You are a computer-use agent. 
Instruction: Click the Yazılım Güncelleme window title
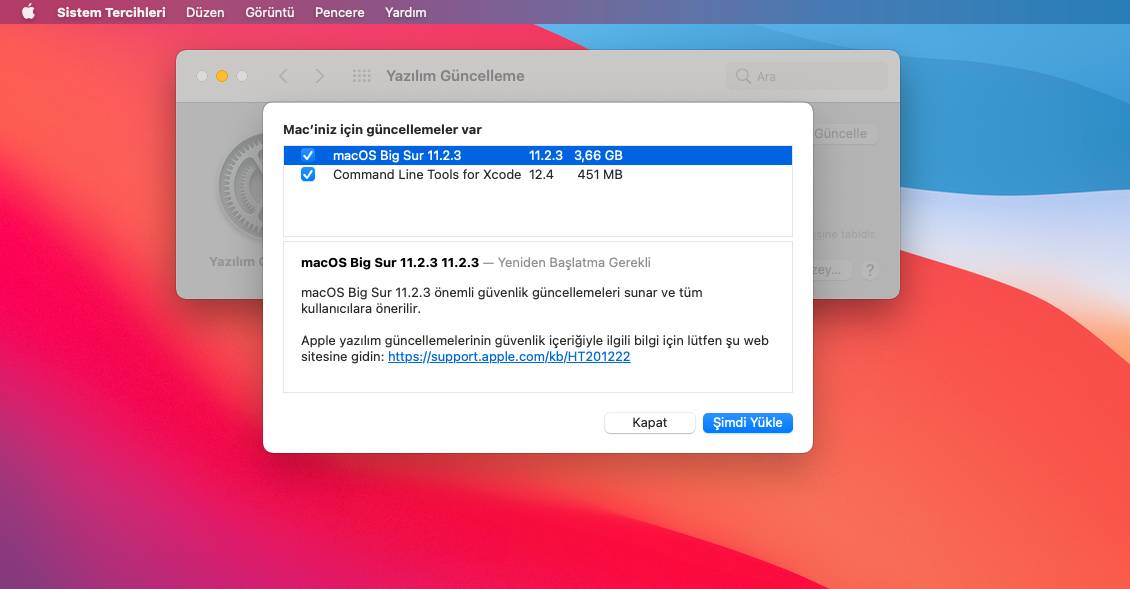[455, 76]
